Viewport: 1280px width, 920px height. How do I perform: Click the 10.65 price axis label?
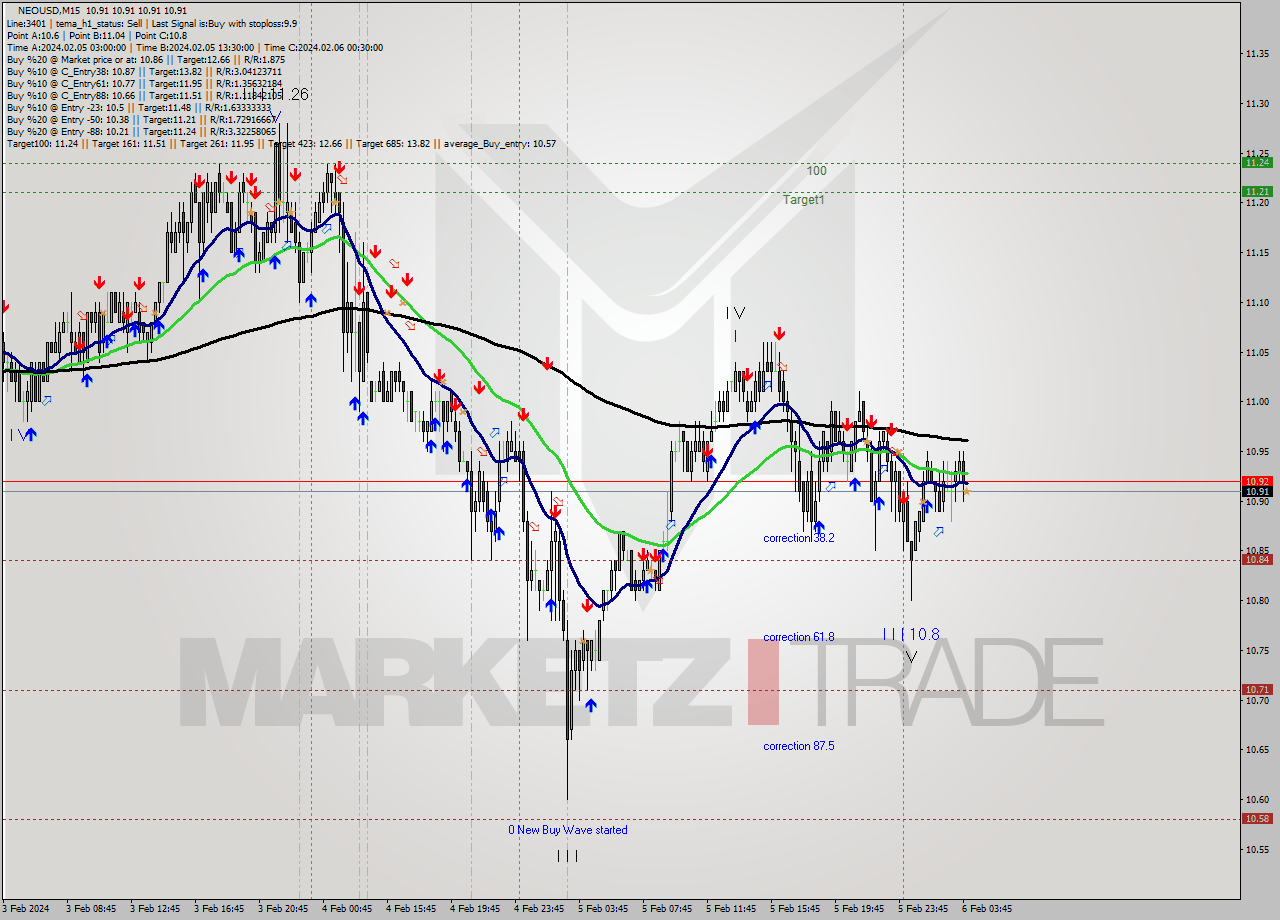pos(1257,750)
